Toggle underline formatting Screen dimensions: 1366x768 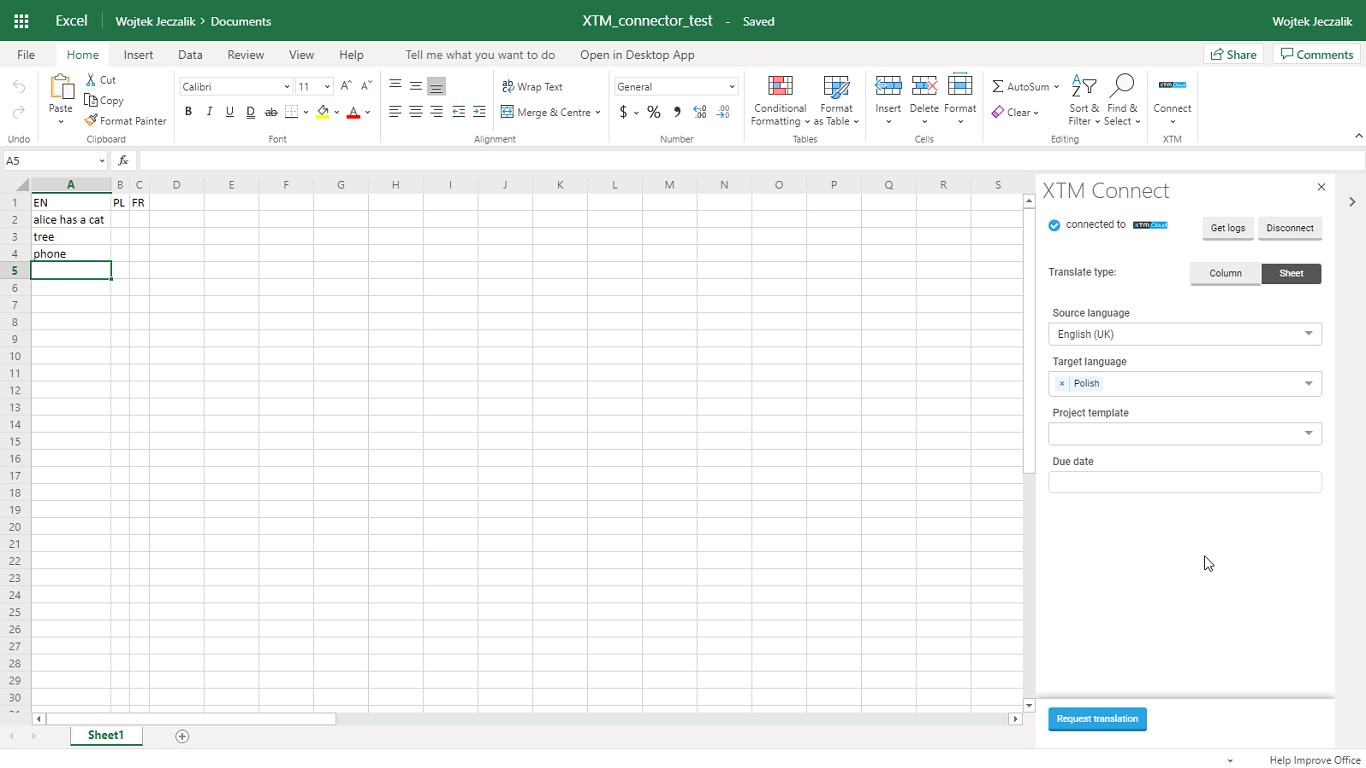[x=230, y=112]
